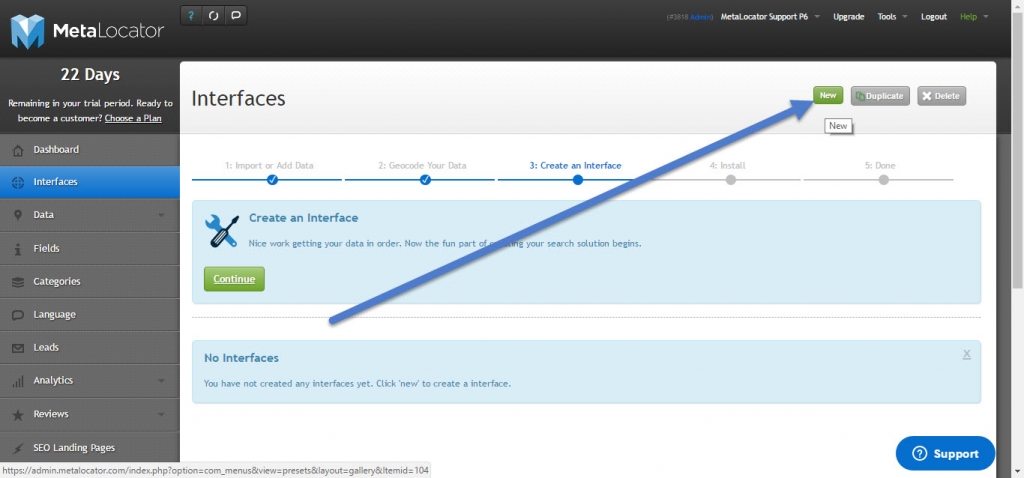
Task: Click the Language speech bubble icon
Action: pyautogui.click(x=18, y=315)
